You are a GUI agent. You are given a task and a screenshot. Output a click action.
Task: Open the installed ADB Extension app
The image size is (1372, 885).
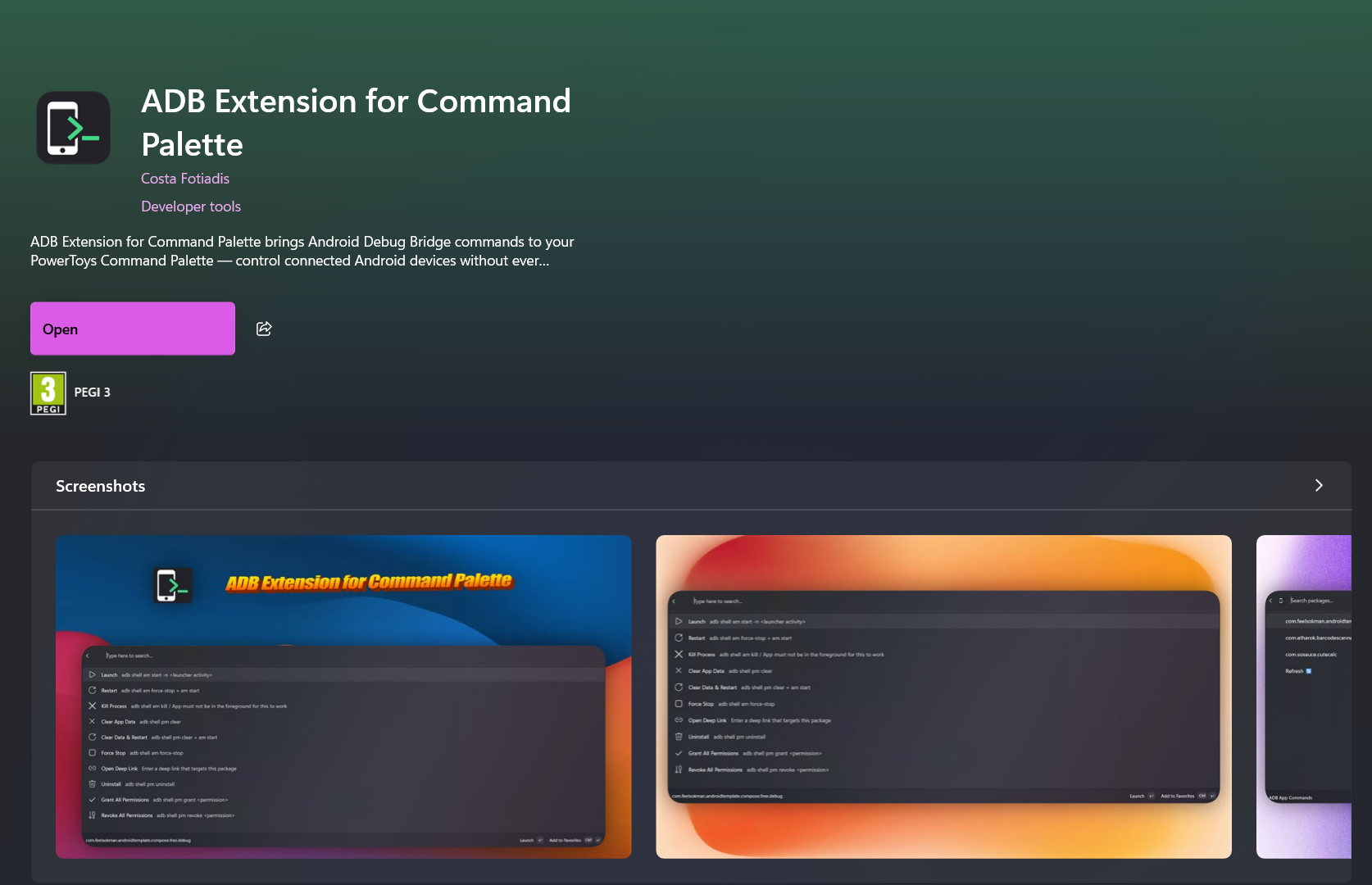tap(133, 329)
